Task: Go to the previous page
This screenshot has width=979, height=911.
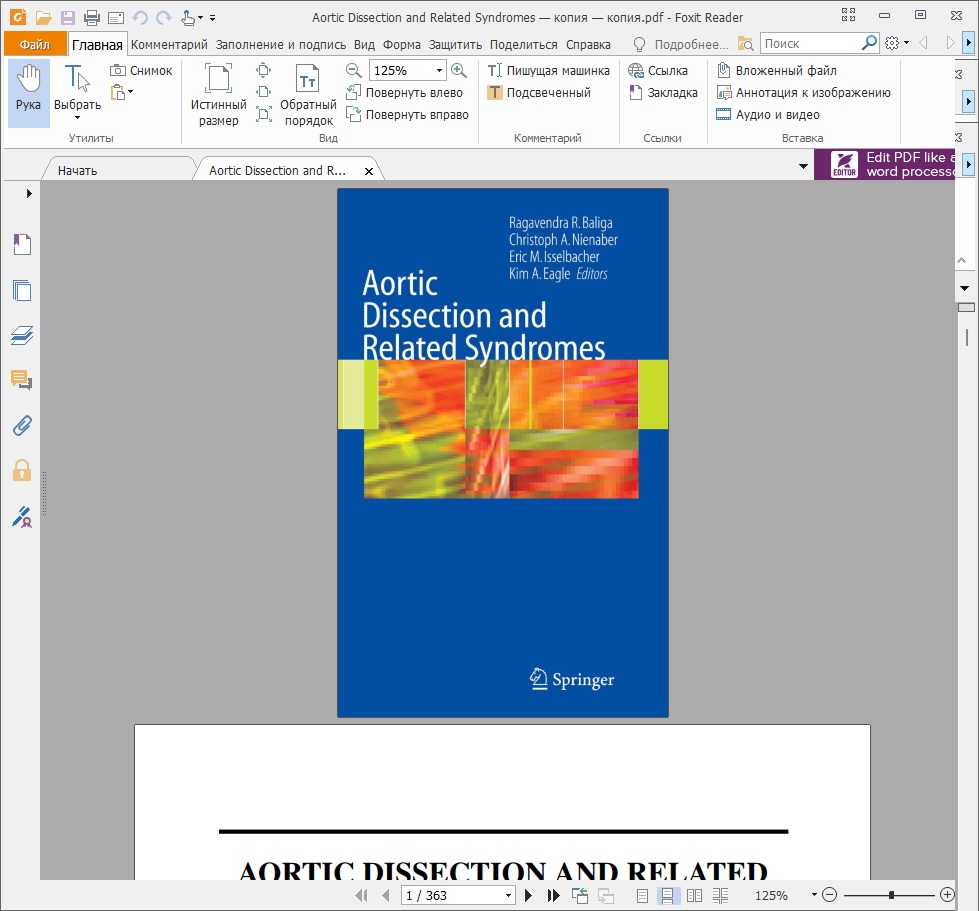Action: pos(386,895)
